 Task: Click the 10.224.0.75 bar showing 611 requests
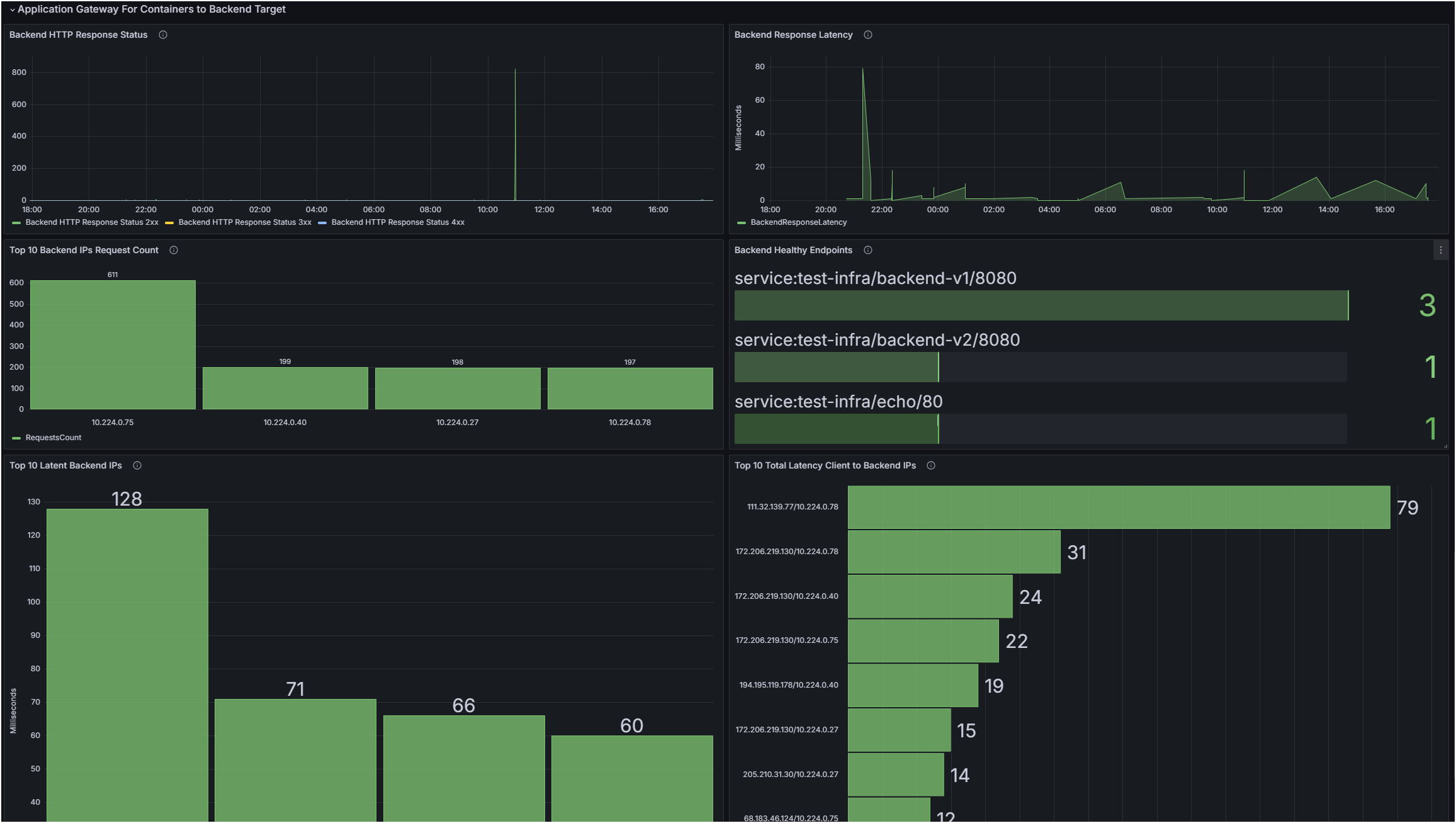point(113,345)
